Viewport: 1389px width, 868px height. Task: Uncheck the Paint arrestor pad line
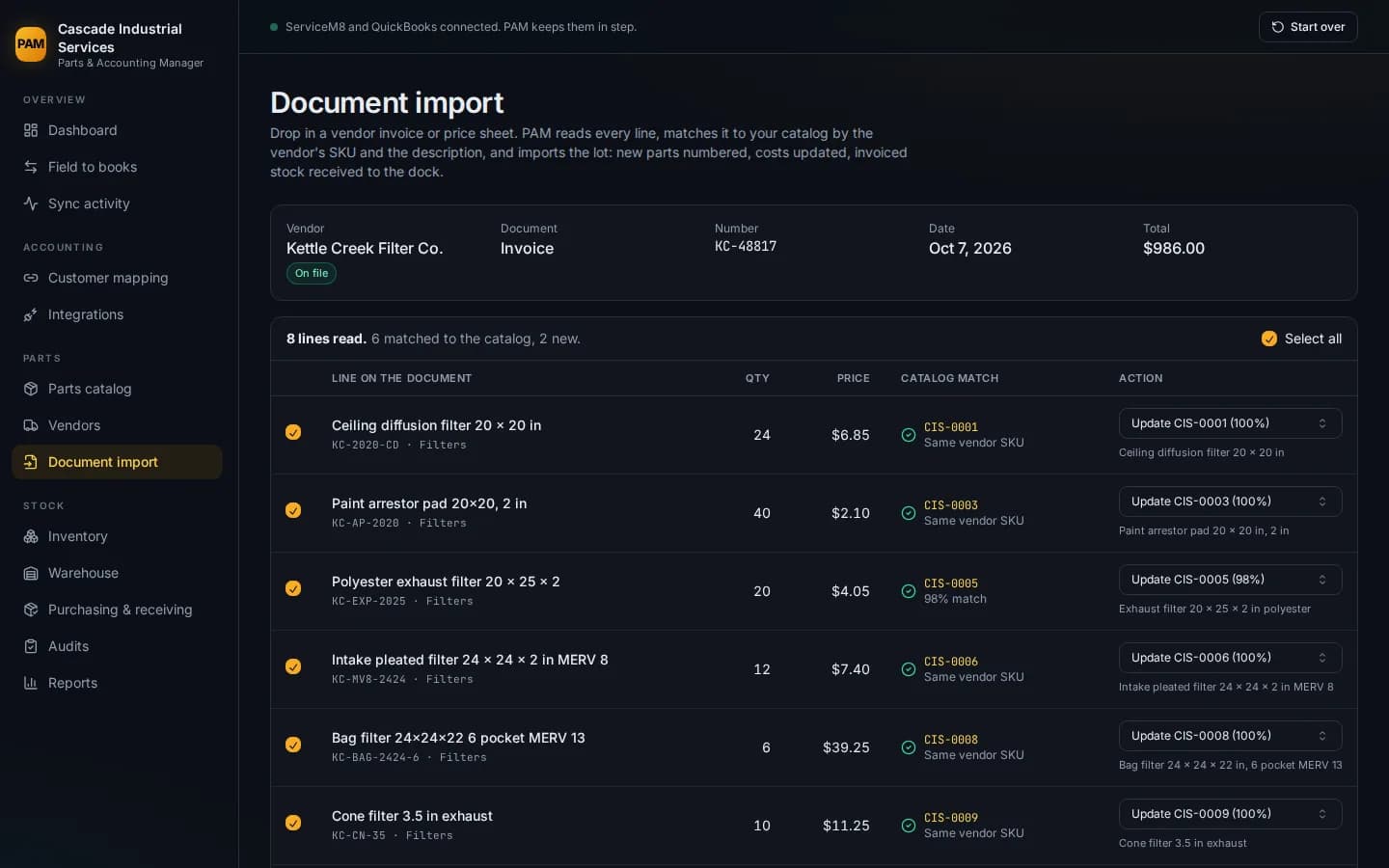293,510
